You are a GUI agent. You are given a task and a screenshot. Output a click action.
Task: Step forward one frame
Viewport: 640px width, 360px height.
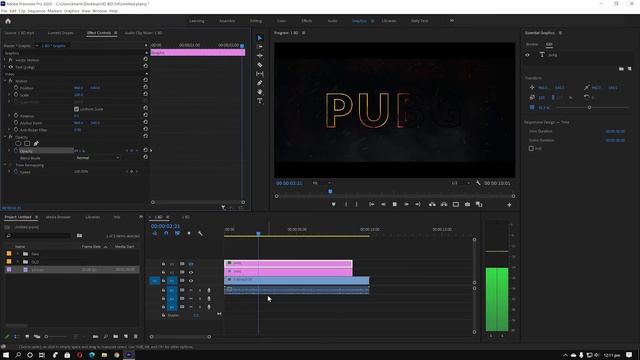[x=406, y=204]
